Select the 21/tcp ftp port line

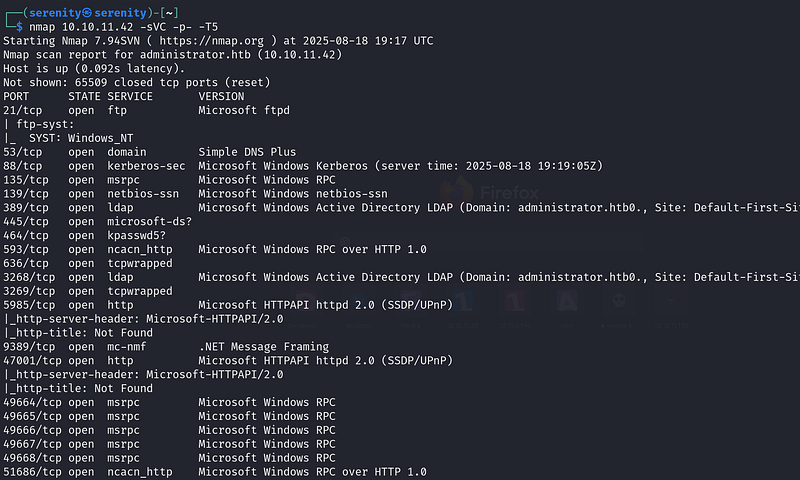[x=146, y=110]
